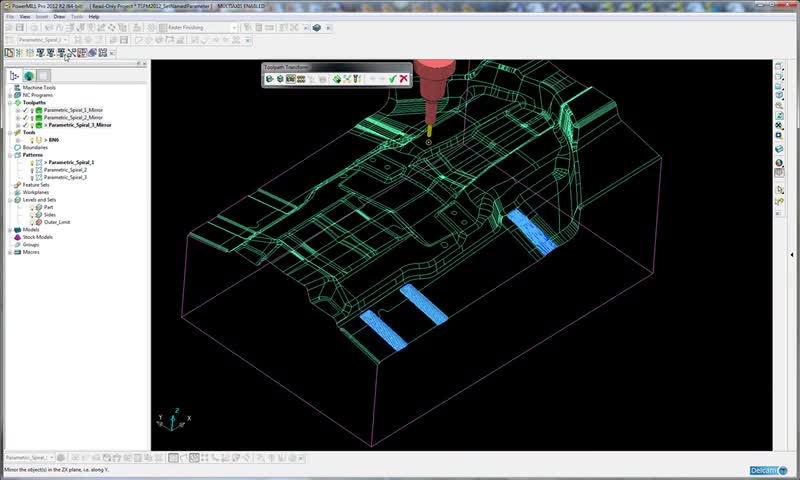Click the Mirror in ZX plane icon
The image size is (800, 480).
[61, 53]
